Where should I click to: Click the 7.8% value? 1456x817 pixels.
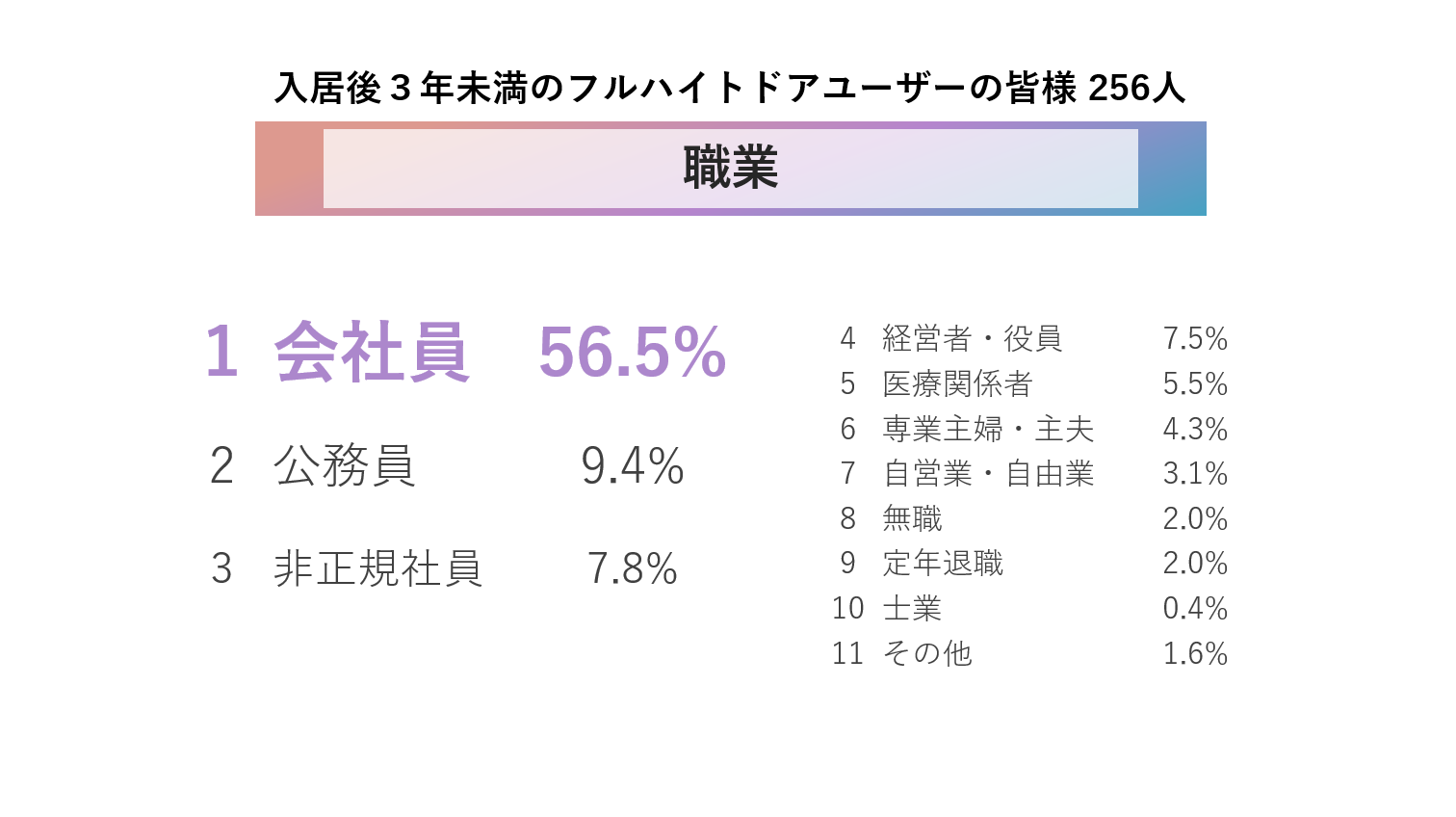point(632,568)
